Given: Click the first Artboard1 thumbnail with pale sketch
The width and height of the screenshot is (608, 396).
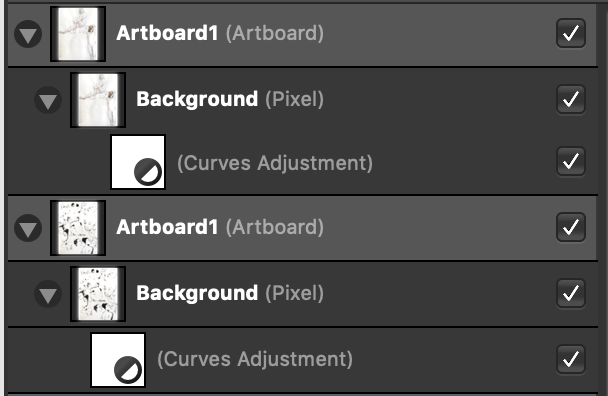Looking at the screenshot, I should [78, 34].
